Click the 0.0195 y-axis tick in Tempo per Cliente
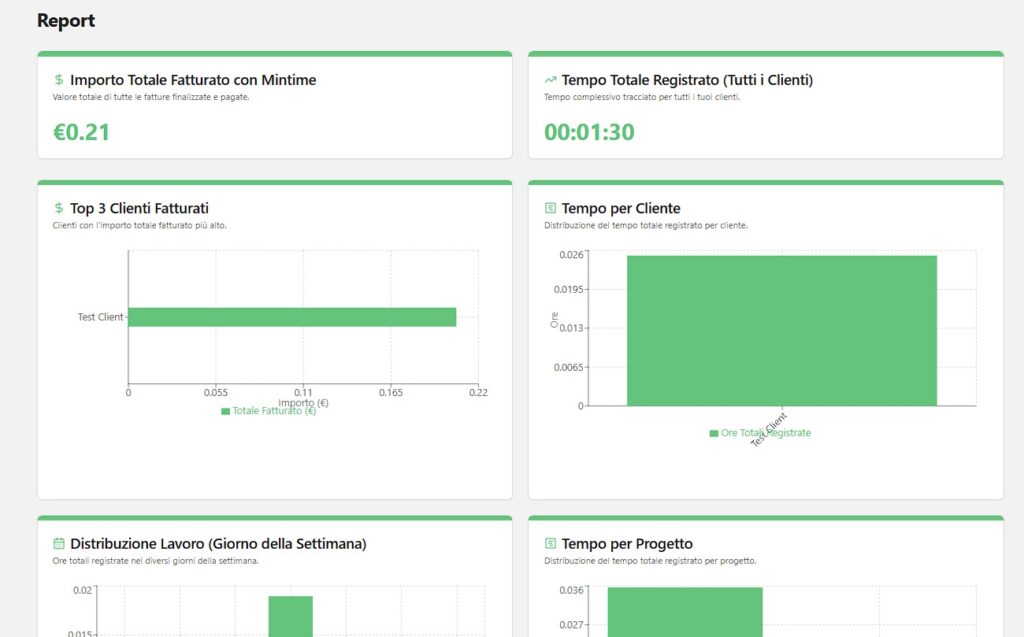This screenshot has width=1024, height=637. click(x=568, y=289)
